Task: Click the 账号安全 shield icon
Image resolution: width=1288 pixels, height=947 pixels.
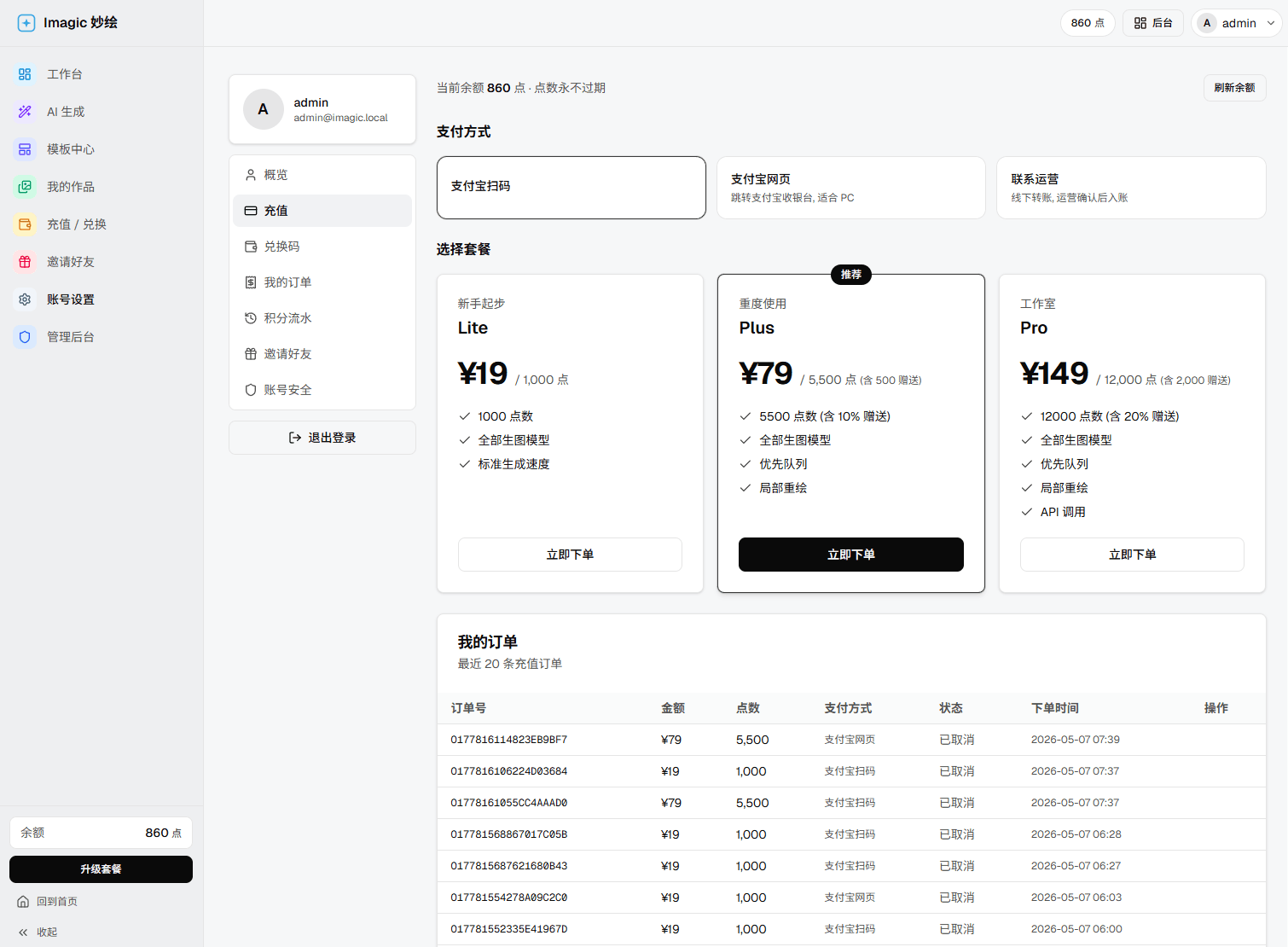Action: coord(251,390)
